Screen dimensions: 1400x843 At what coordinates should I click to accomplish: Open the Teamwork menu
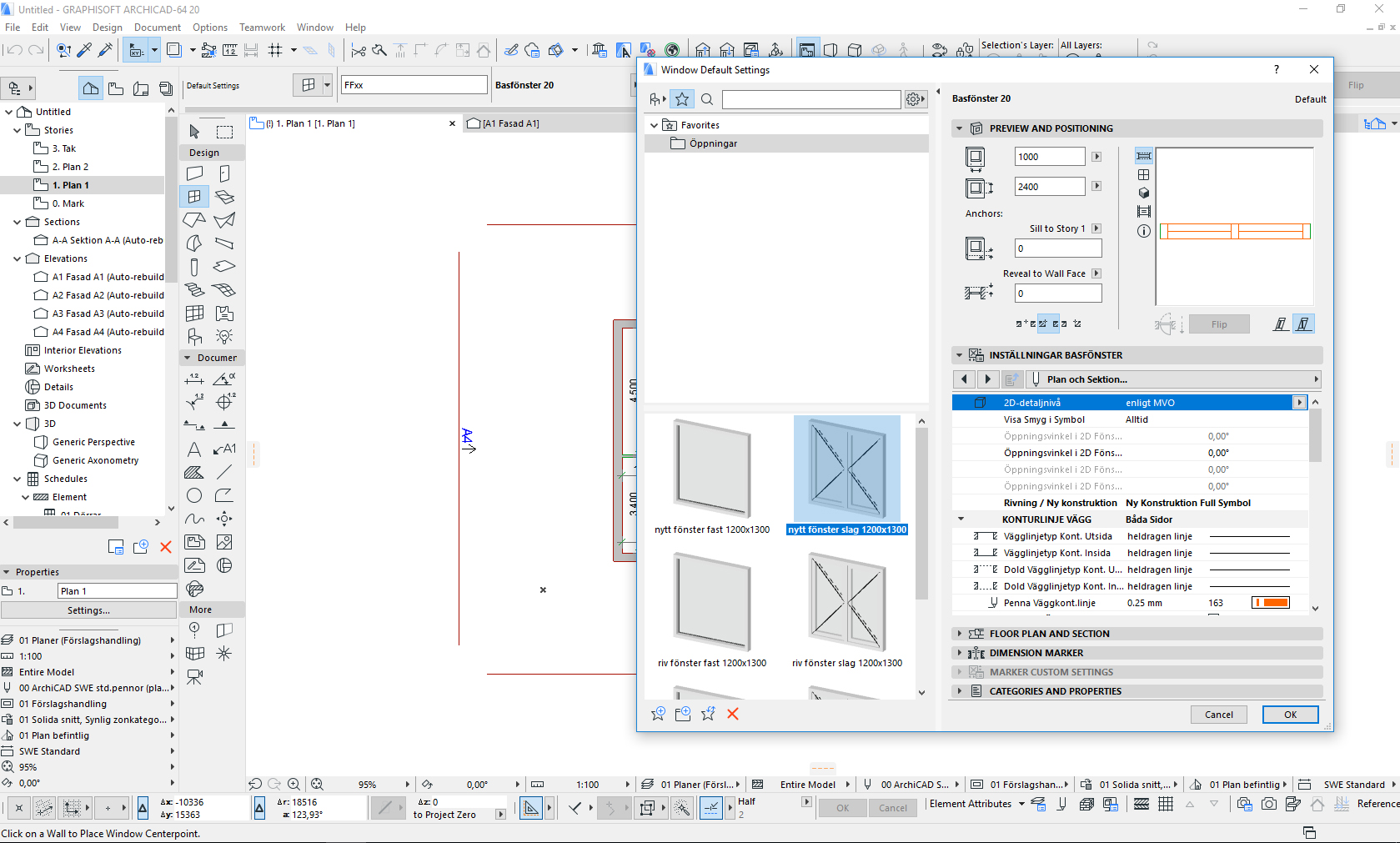pyautogui.click(x=262, y=28)
